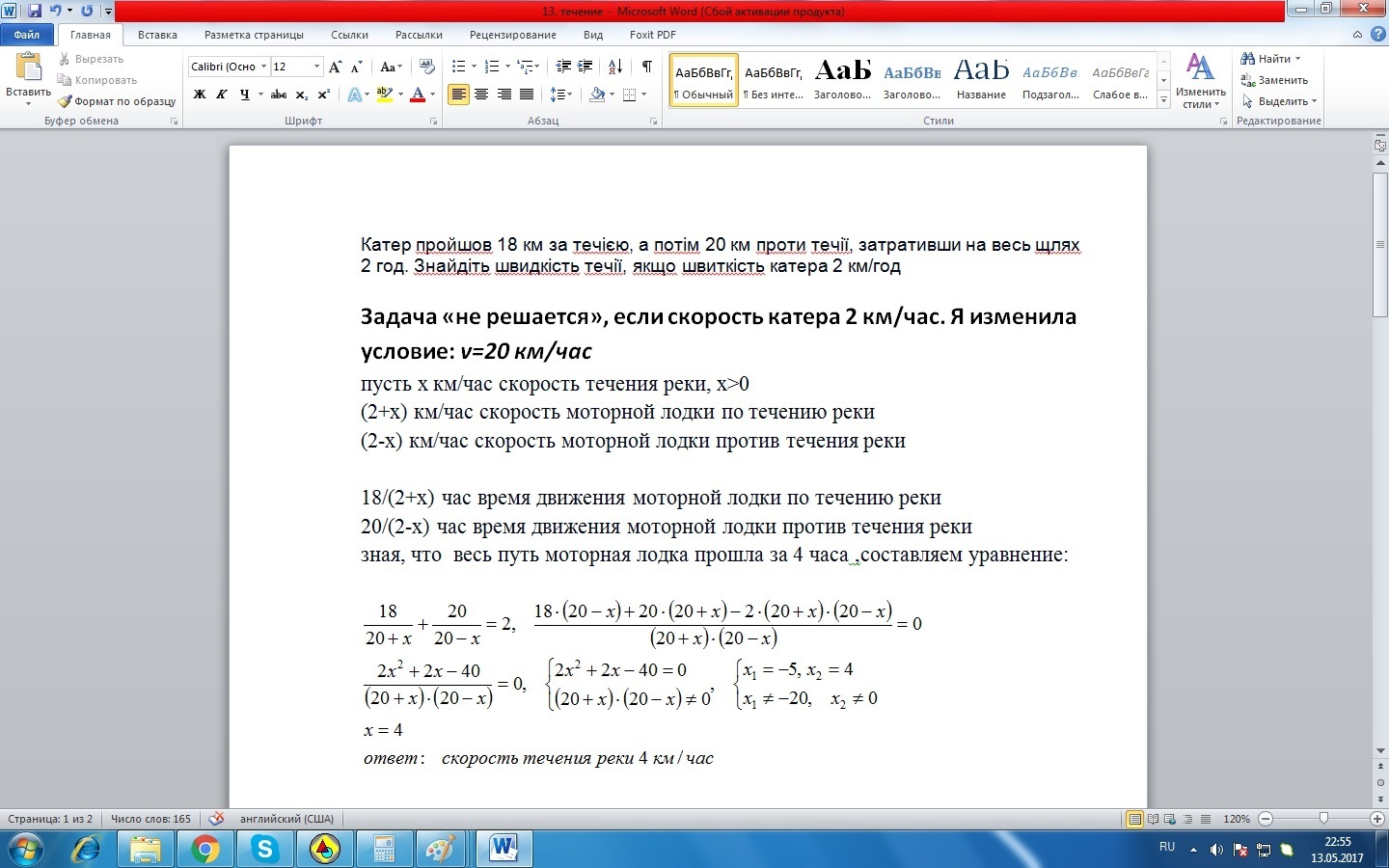Open the Изменить стили dropdown
This screenshot has height=868, width=1389.
pos(1201,81)
